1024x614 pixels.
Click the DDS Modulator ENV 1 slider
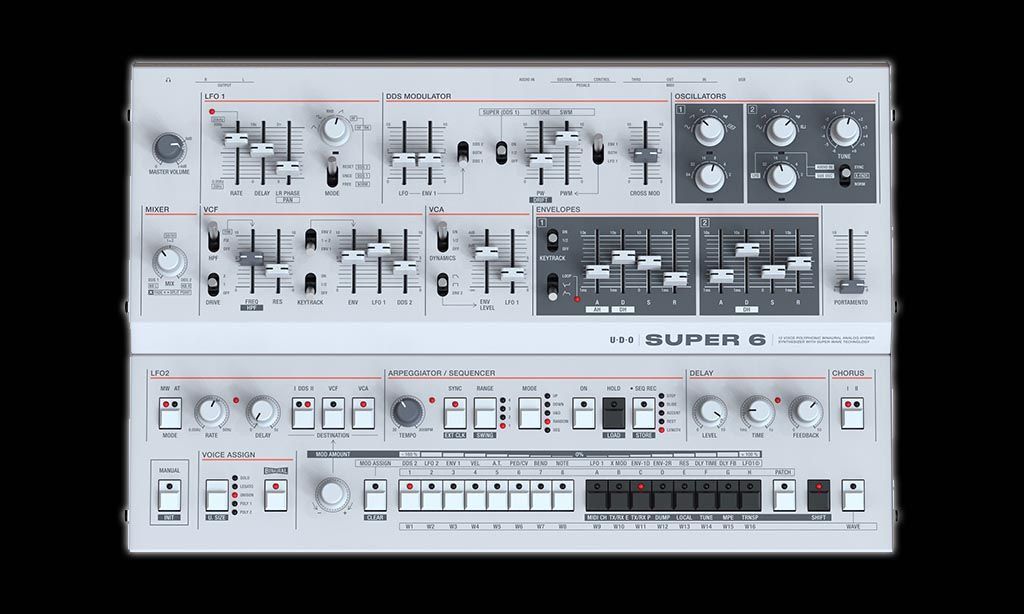[x=429, y=159]
